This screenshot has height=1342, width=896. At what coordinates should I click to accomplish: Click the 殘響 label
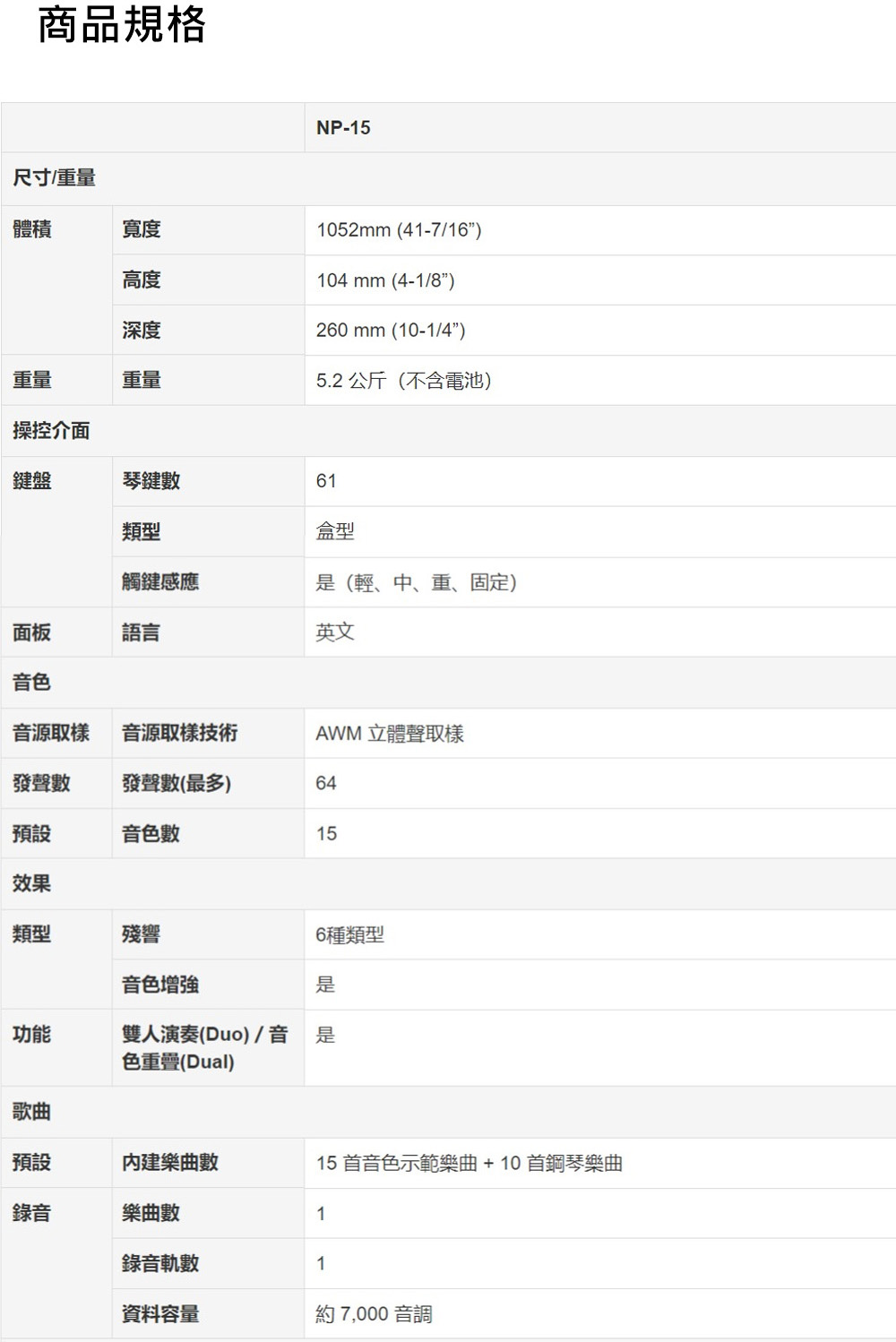pos(142,934)
